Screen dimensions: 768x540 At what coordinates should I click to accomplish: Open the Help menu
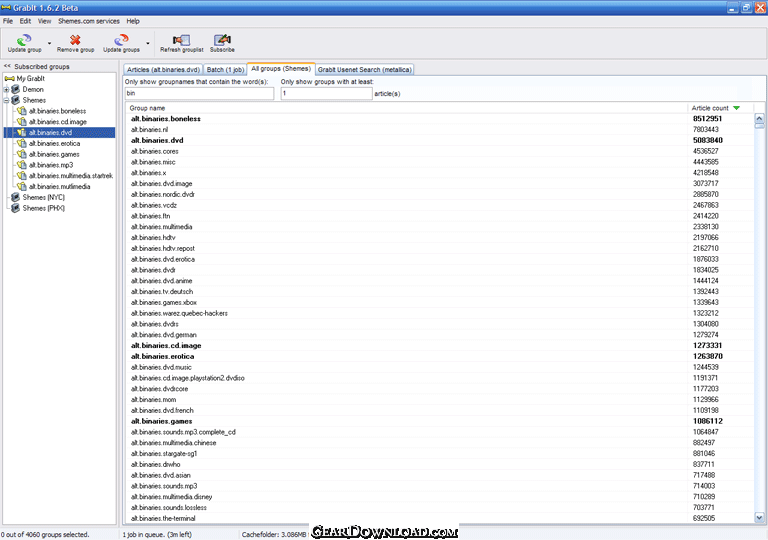tap(133, 21)
